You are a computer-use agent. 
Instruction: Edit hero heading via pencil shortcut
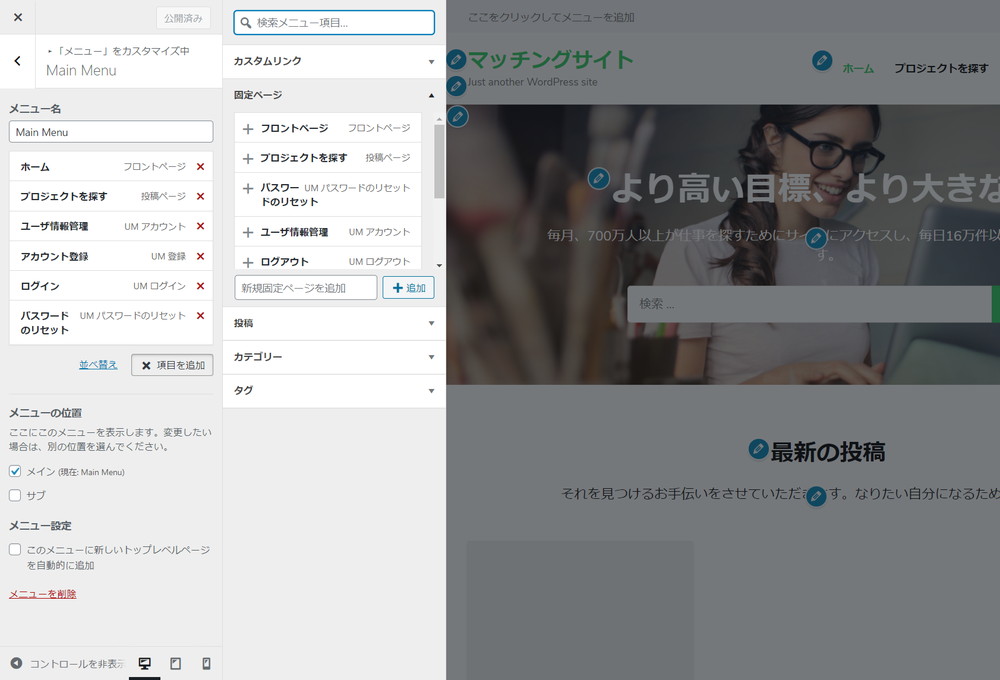coord(598,178)
